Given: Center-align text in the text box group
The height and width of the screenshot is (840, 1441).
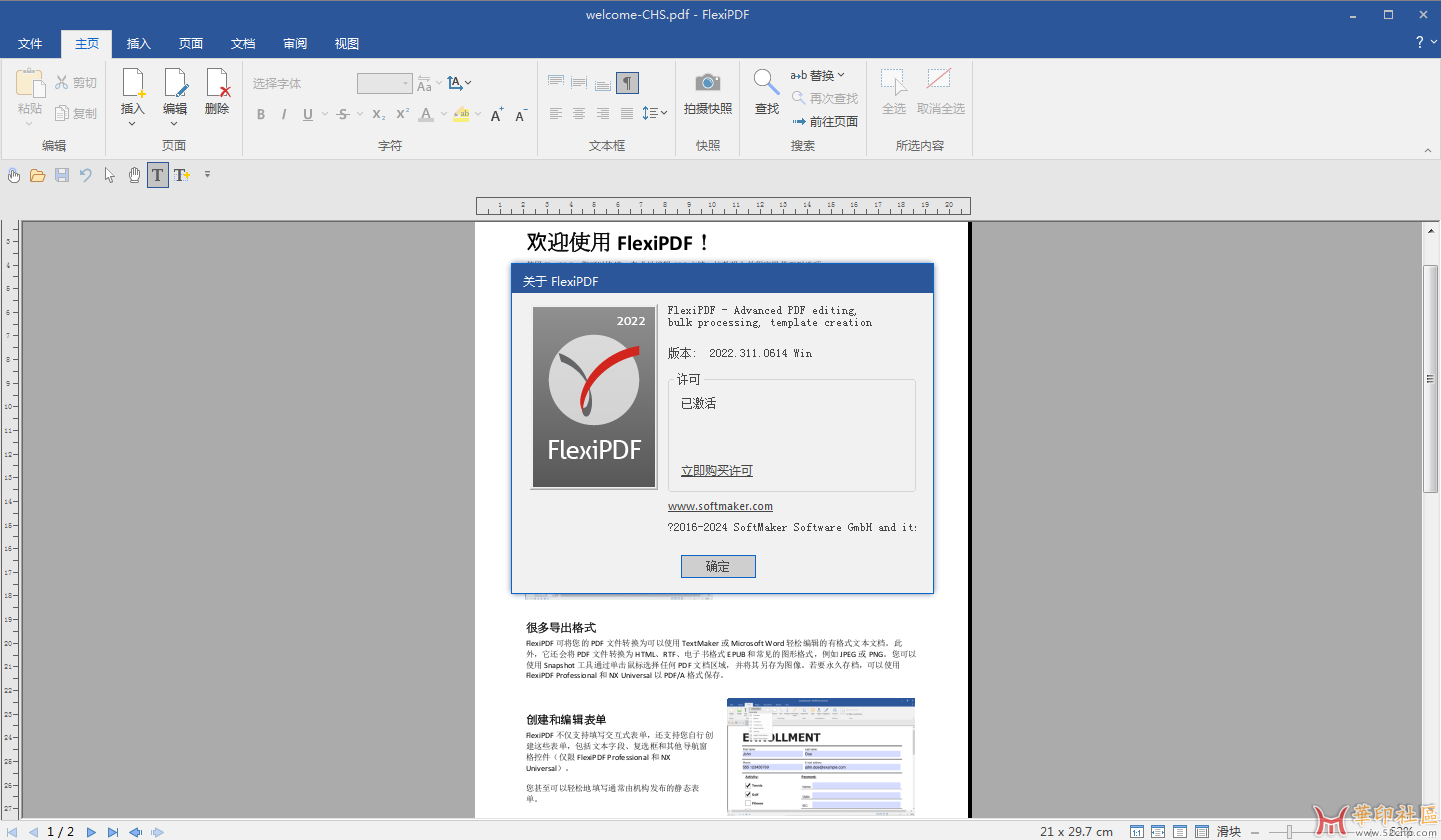Looking at the screenshot, I should tap(579, 114).
